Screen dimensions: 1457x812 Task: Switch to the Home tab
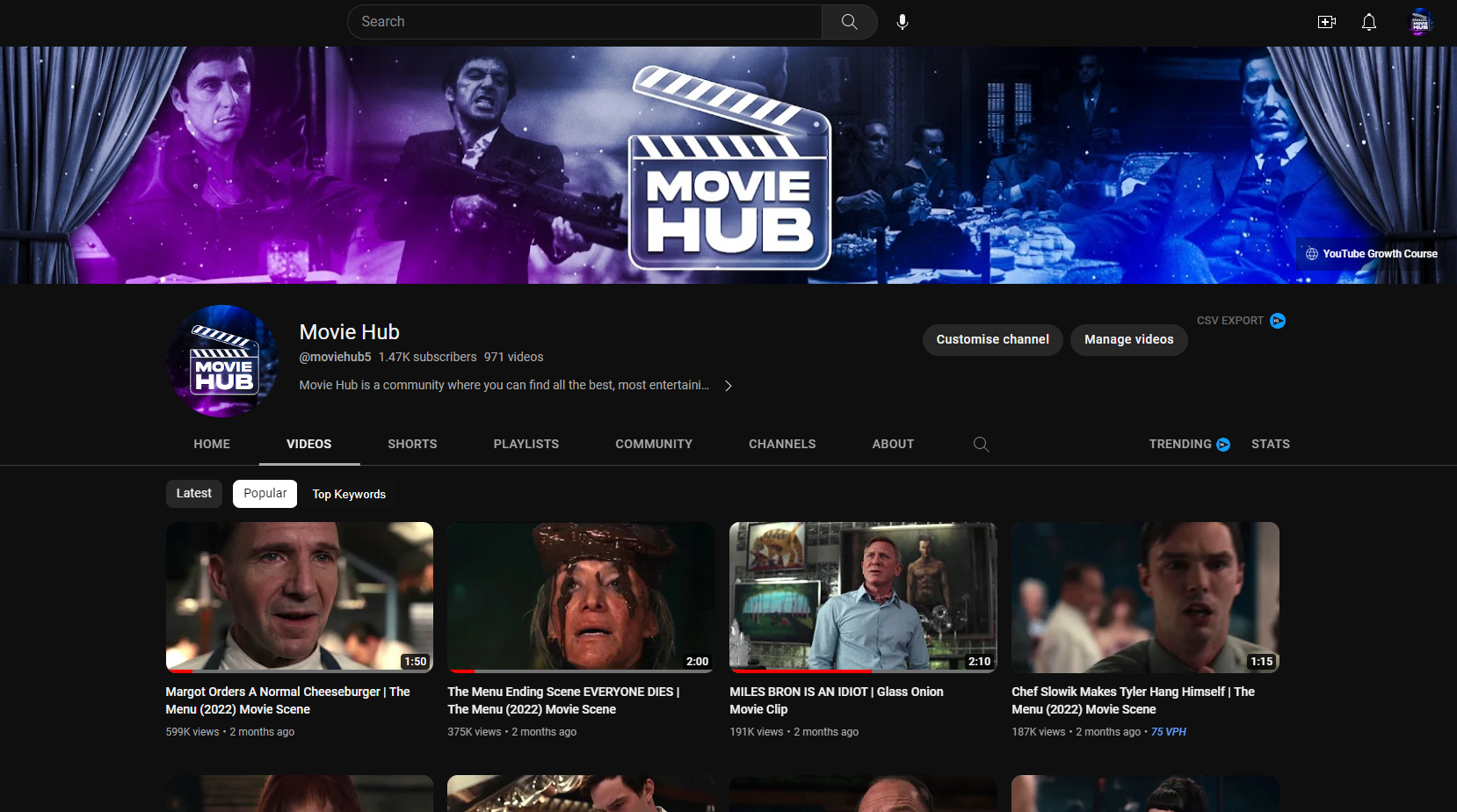pos(212,444)
